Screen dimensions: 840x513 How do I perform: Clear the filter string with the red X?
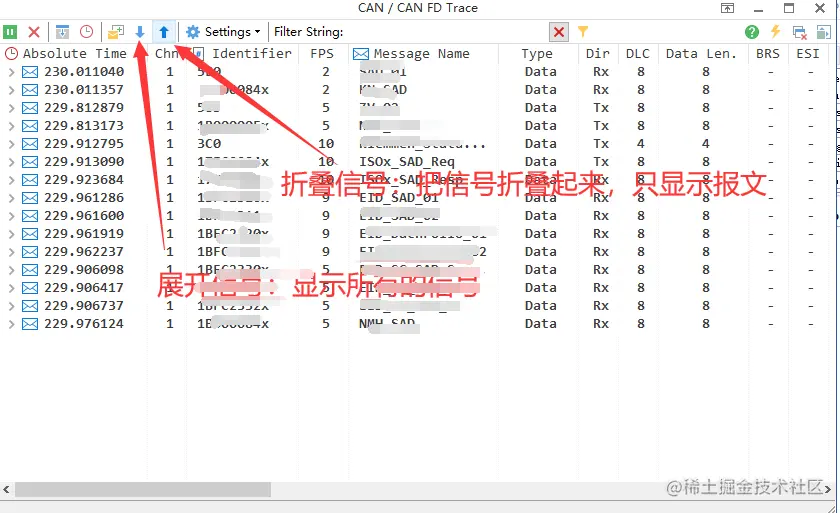tap(559, 32)
